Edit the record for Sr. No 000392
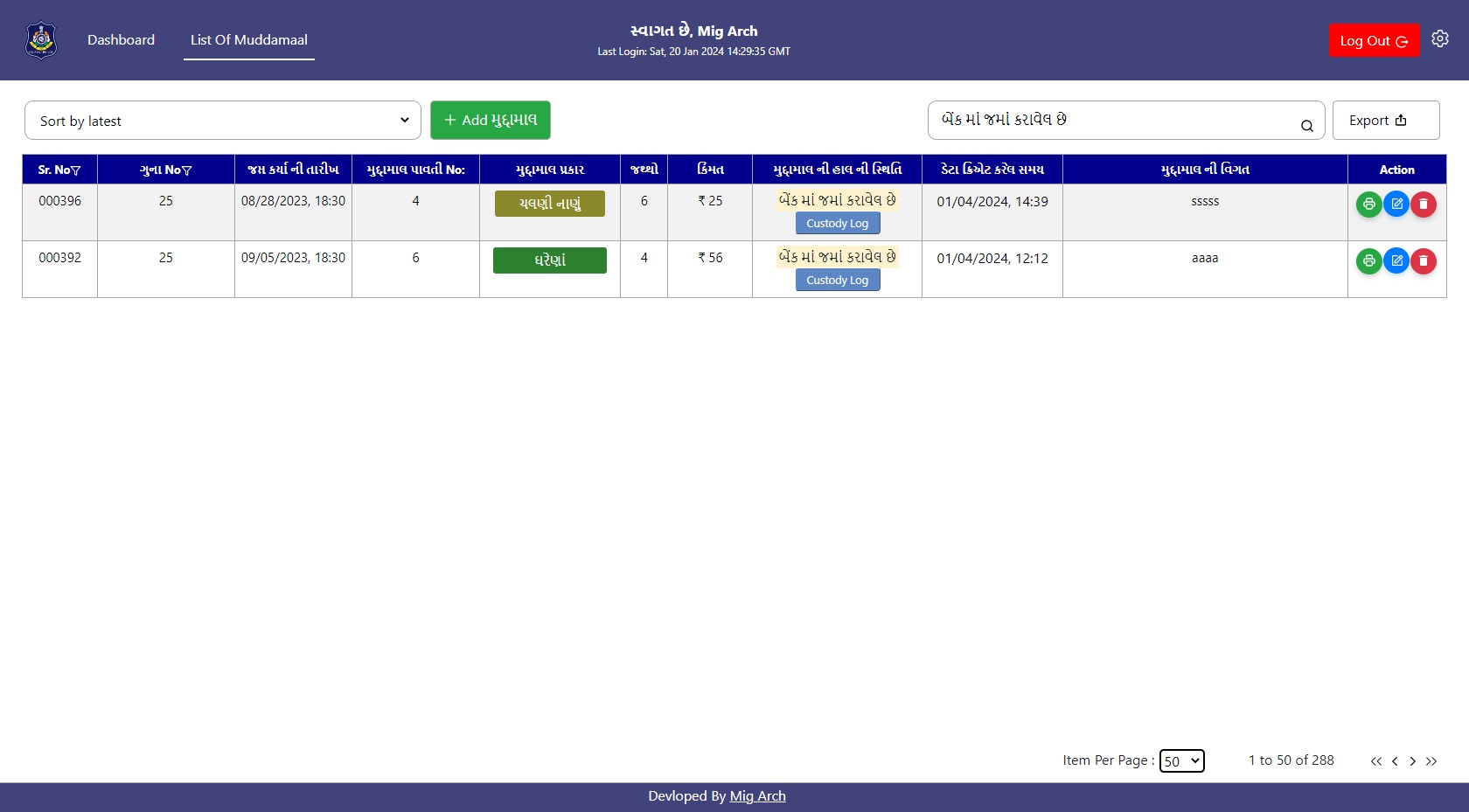The height and width of the screenshot is (812, 1469). coord(1396,261)
